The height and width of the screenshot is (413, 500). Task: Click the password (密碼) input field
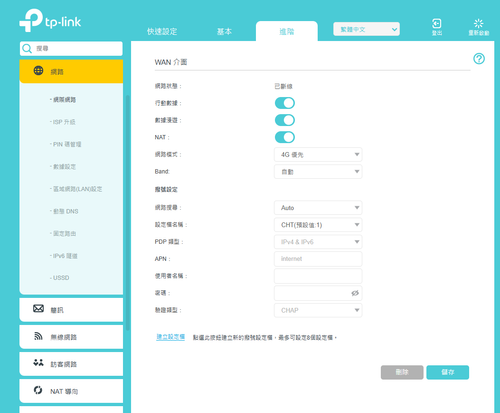(x=318, y=293)
